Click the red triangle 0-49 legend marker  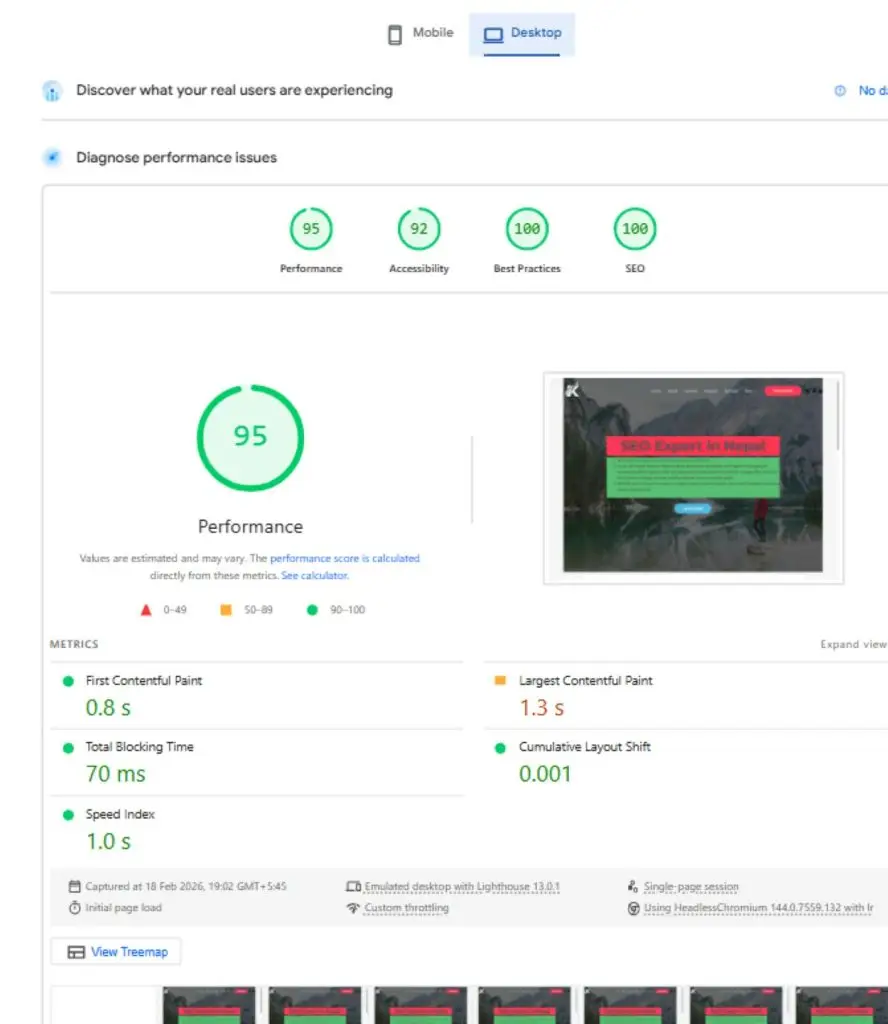point(146,609)
